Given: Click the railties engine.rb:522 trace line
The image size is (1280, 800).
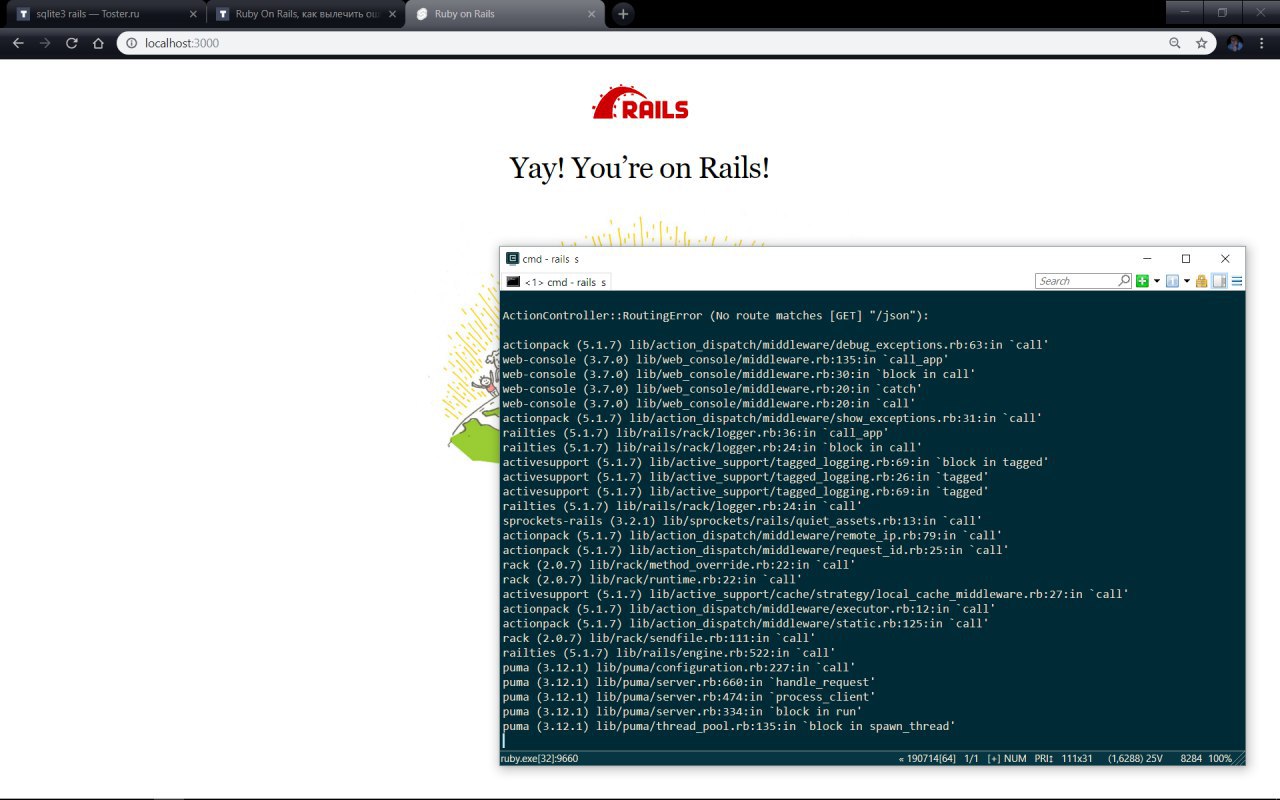Looking at the screenshot, I should pos(669,653).
